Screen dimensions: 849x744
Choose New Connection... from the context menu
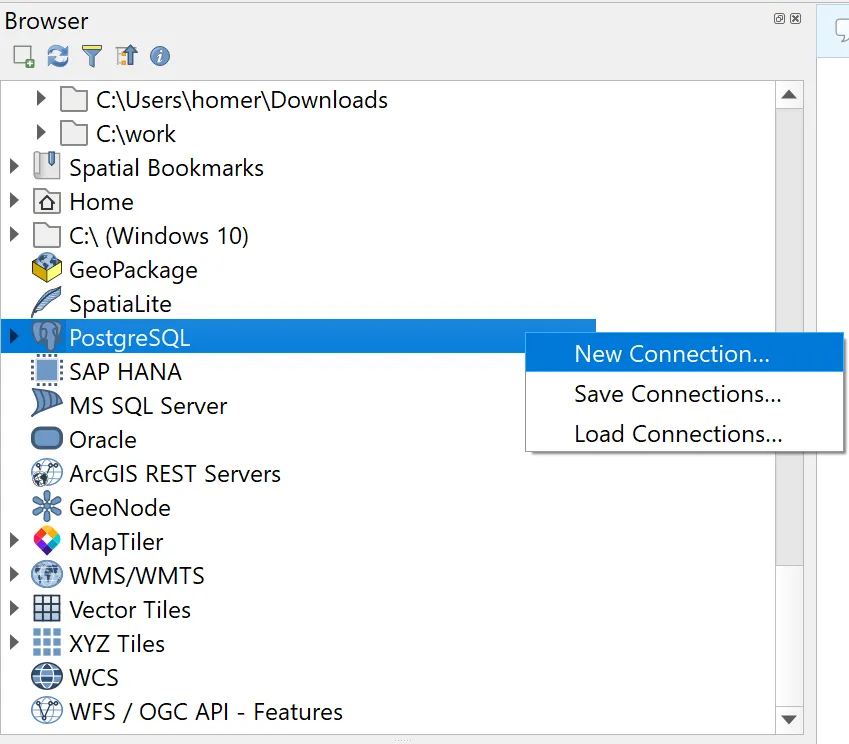pos(671,354)
